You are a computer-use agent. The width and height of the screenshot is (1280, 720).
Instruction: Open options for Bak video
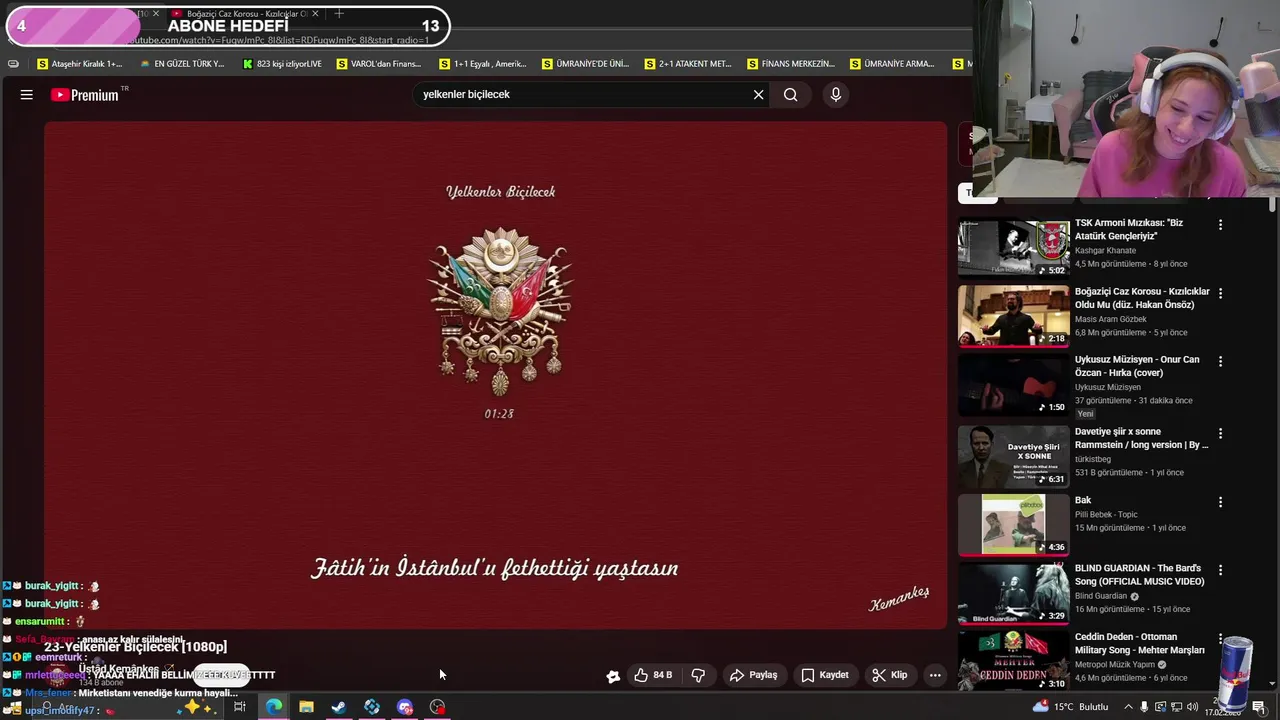click(x=1220, y=502)
